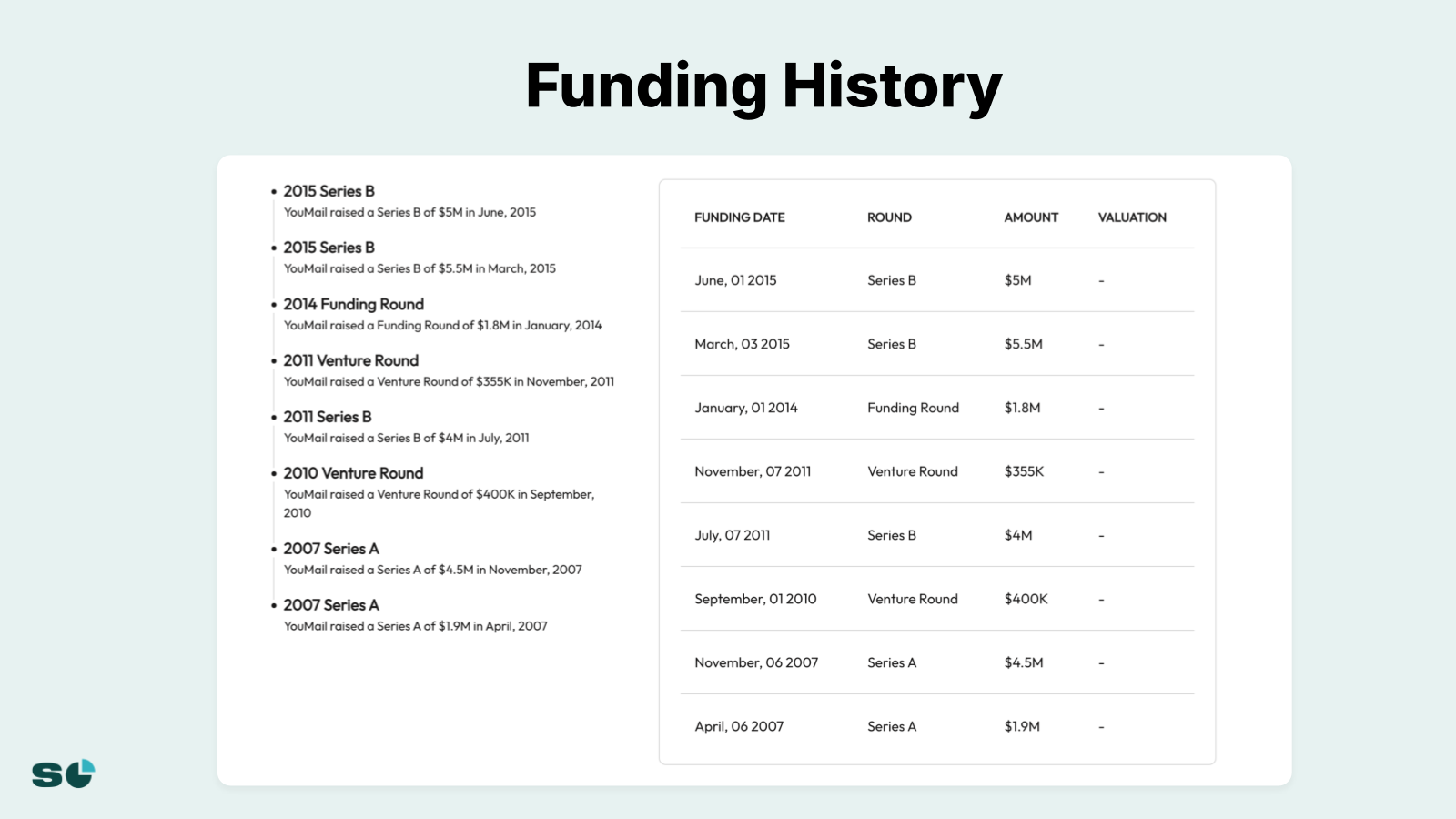The height and width of the screenshot is (819, 1456).
Task: Select the 2010 Venture Round timeline heading
Action: (353, 473)
